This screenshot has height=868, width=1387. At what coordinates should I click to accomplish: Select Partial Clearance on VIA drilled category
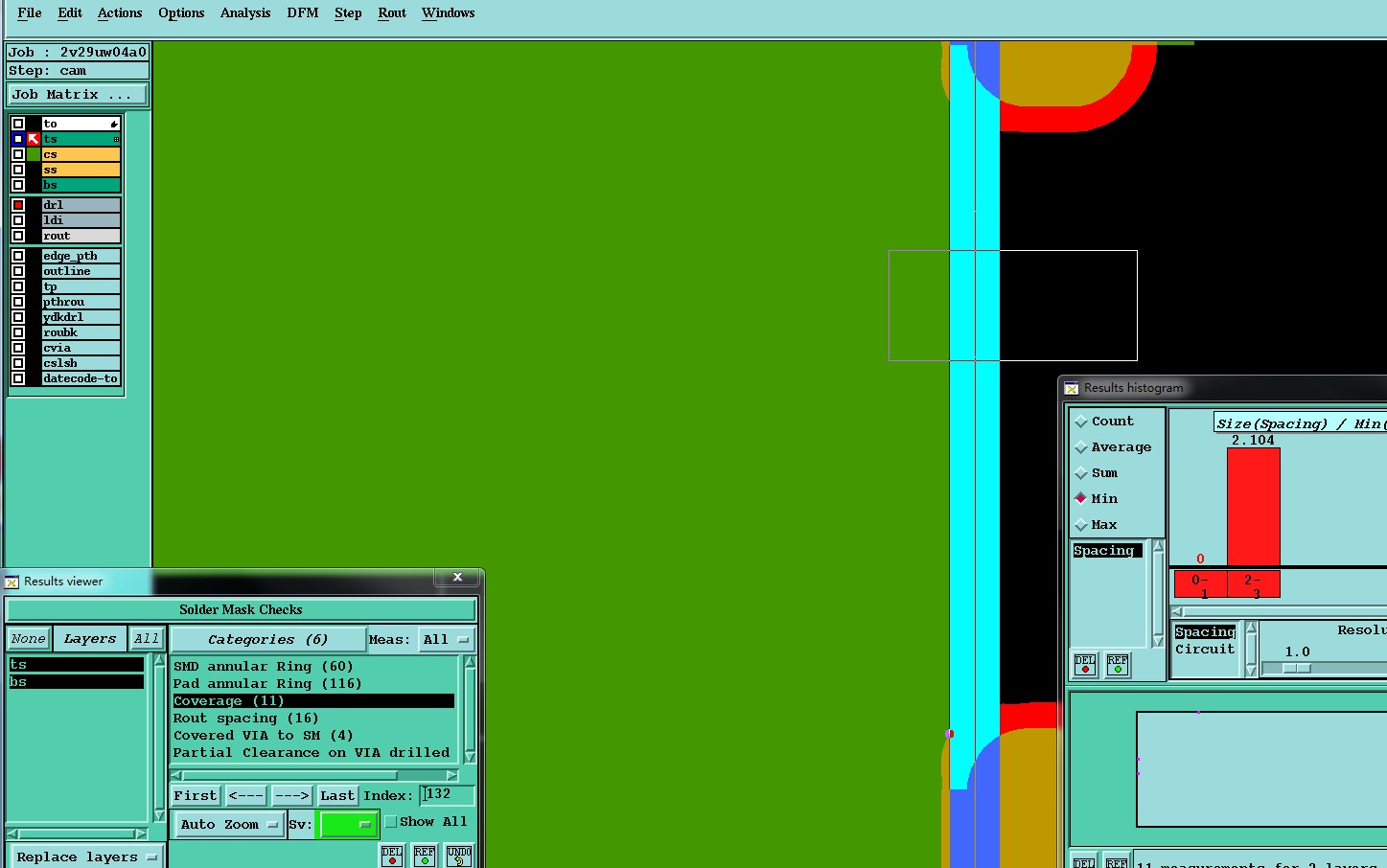[x=312, y=753]
